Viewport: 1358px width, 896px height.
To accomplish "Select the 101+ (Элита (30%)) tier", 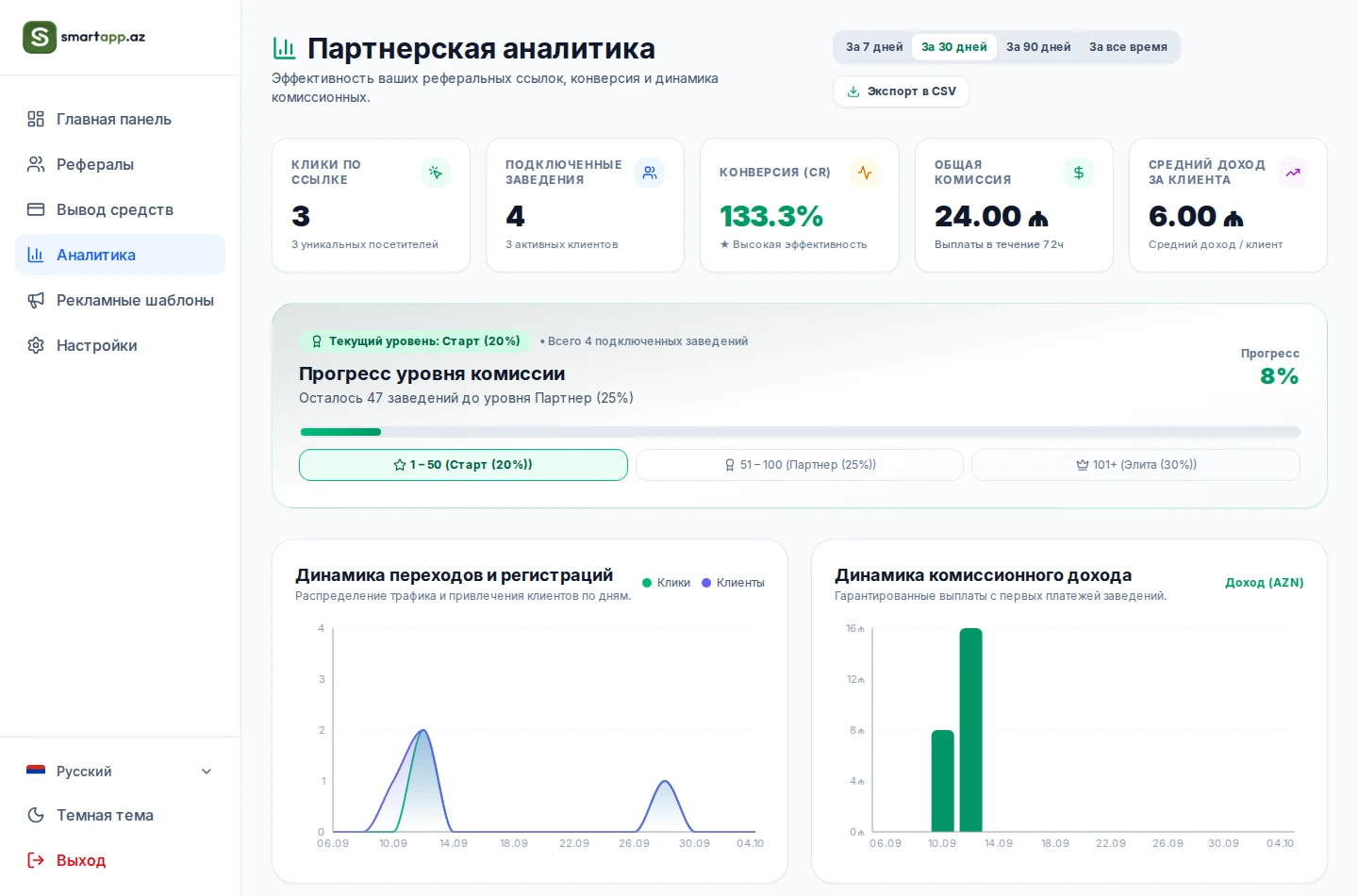I will [1135, 465].
